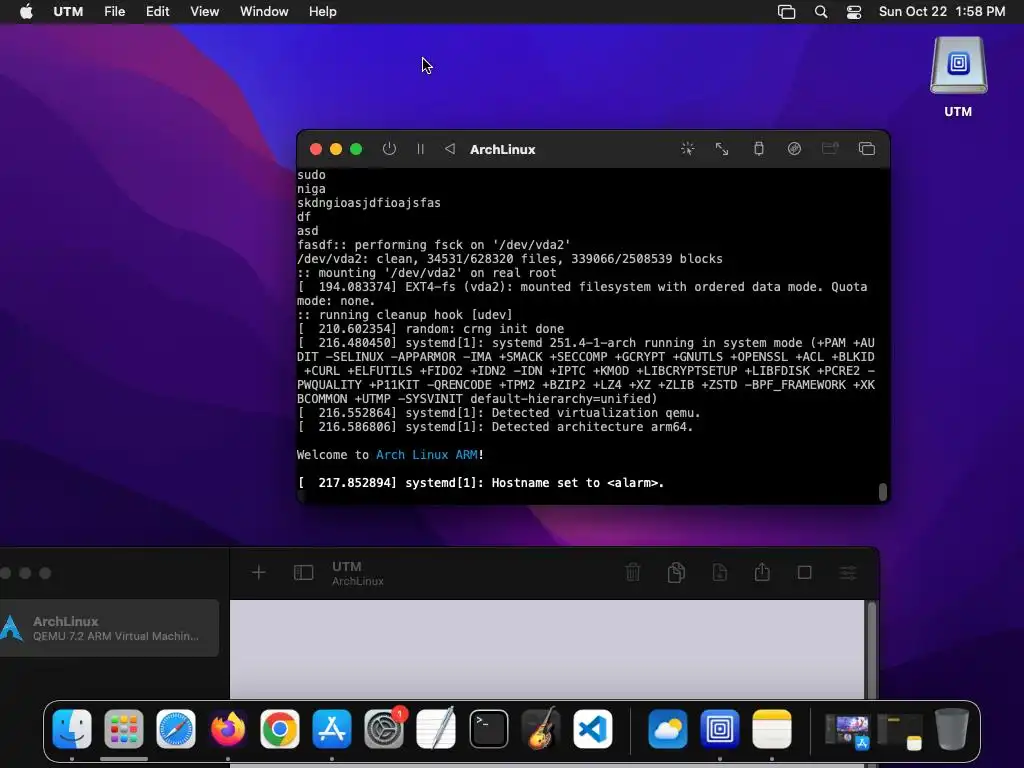Screen dimensions: 1024x768
Task: Click the Stage Manager icon in menu bar
Action: [786, 12]
